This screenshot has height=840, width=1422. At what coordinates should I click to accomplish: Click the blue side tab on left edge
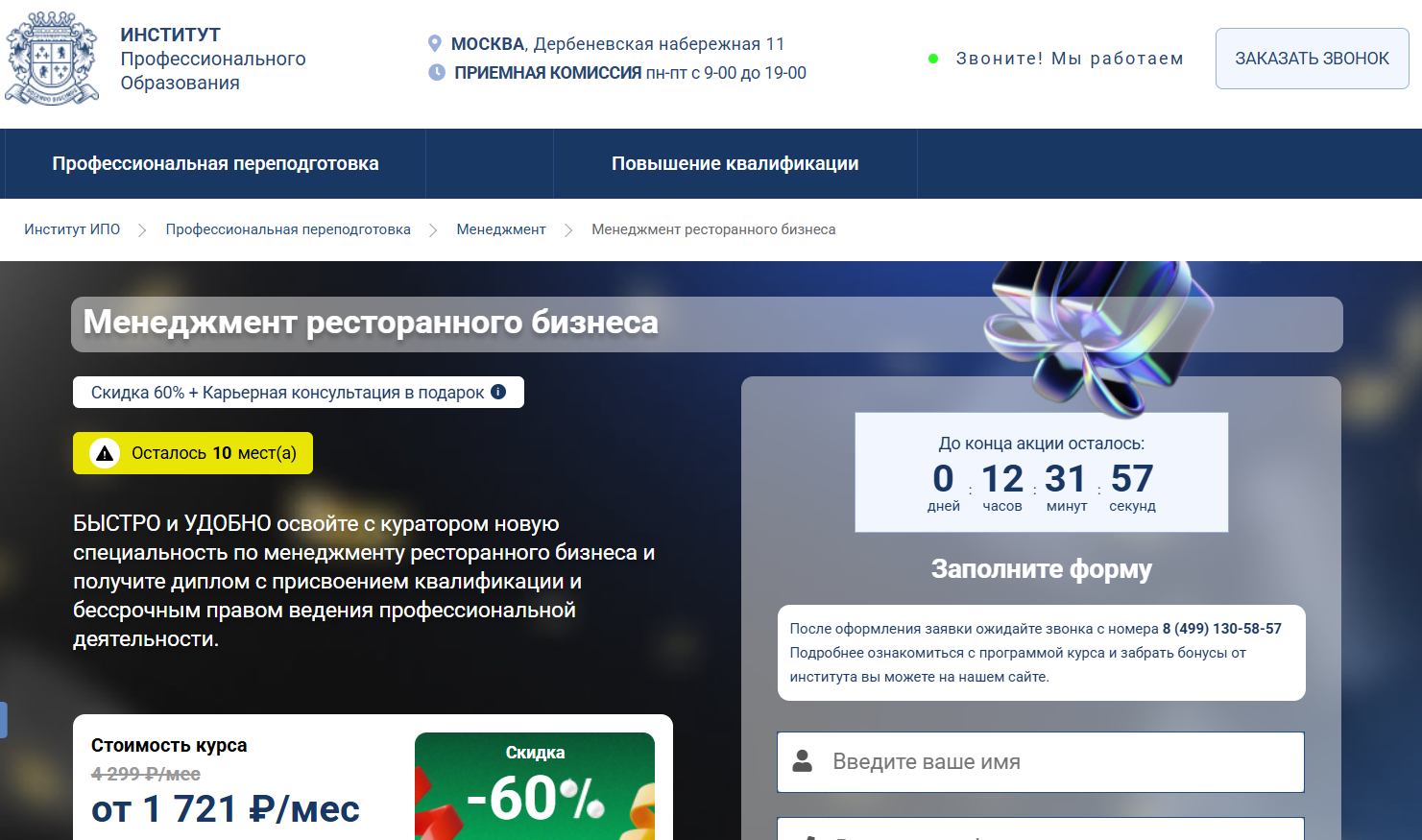coord(3,720)
